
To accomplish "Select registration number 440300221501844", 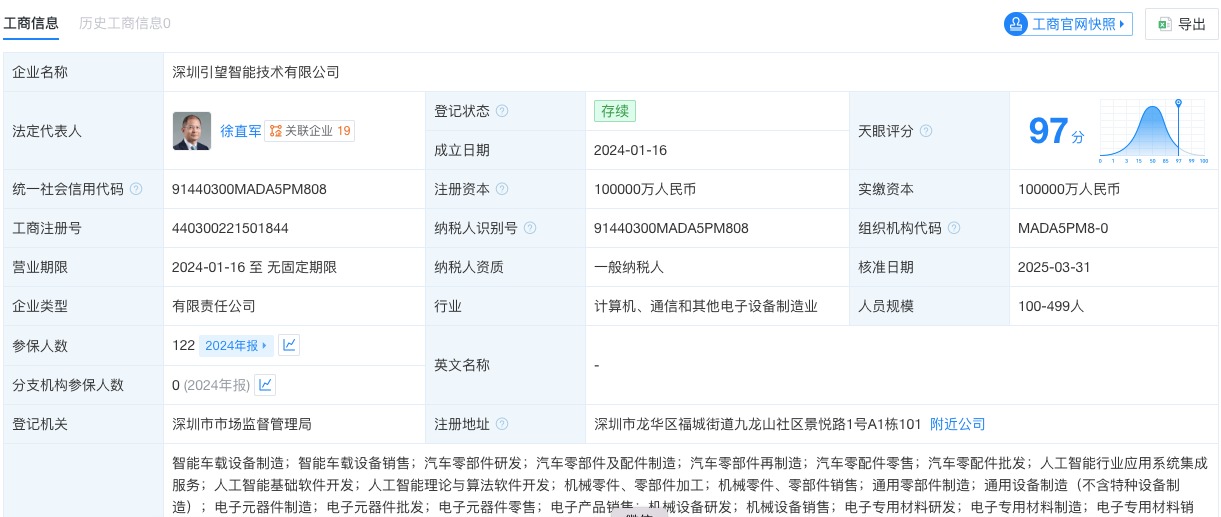I will tap(230, 228).
